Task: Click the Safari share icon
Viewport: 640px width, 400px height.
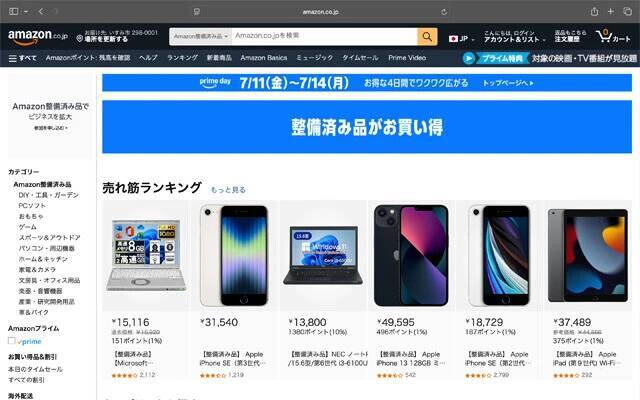Action: coord(594,11)
